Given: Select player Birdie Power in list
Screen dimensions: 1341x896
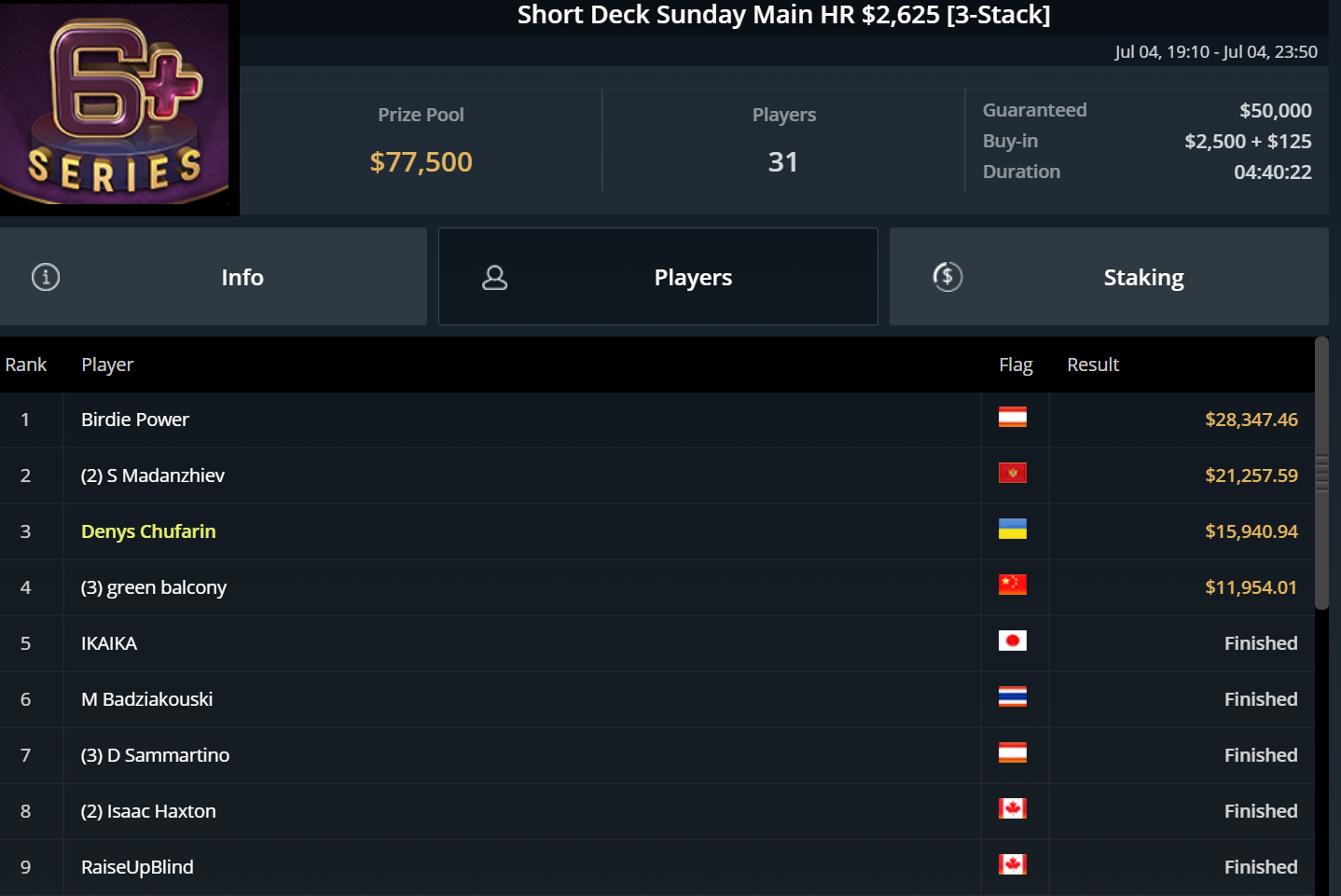Looking at the screenshot, I should [x=135, y=420].
